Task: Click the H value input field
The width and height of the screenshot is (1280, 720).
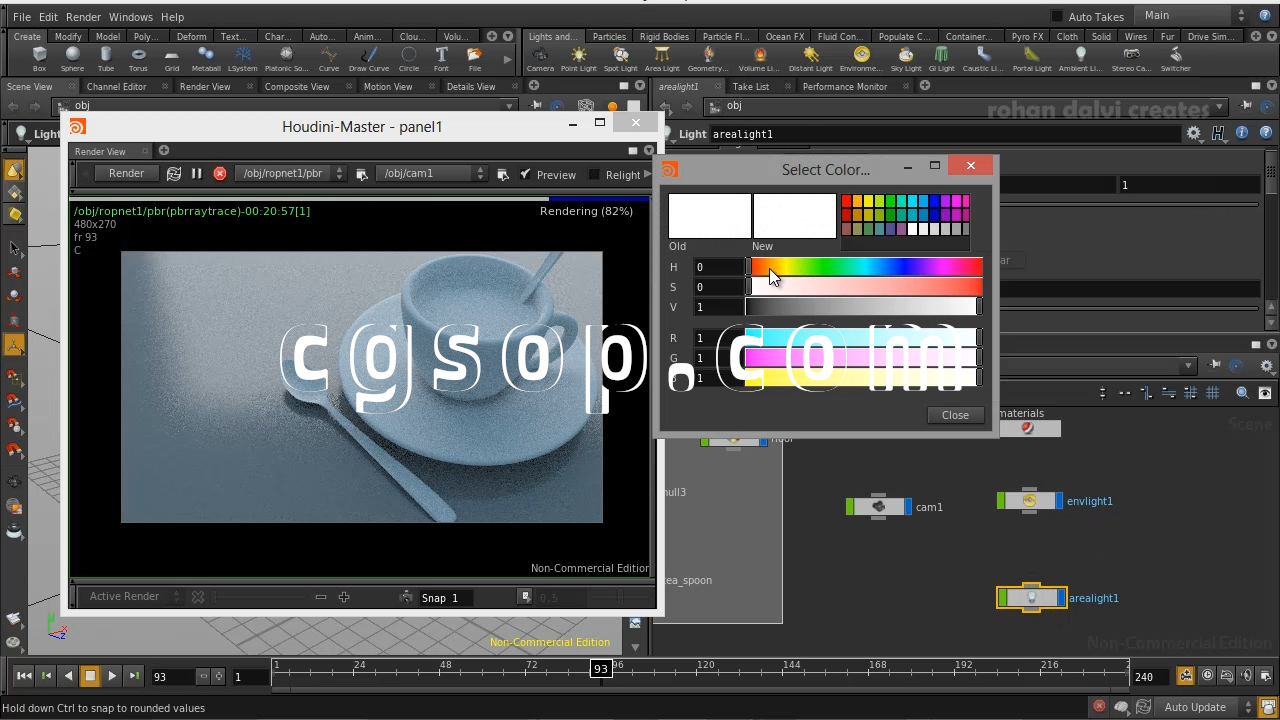Action: coord(719,267)
